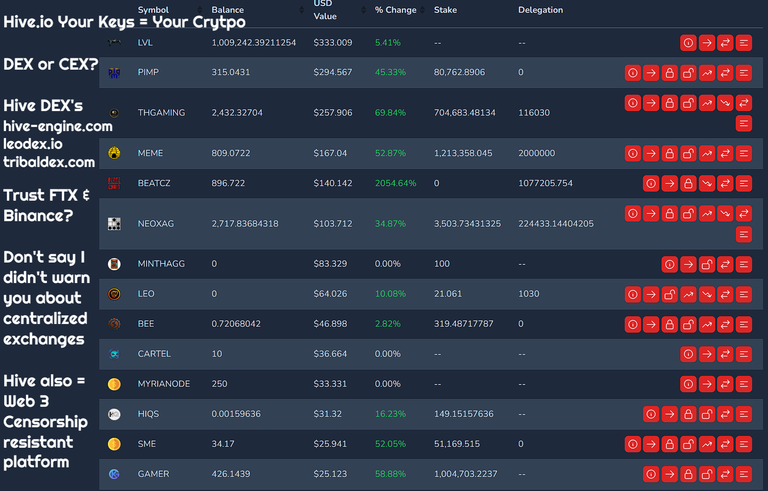The height and width of the screenshot is (491, 768).
Task: Click the transfer arrow icon for CARTEL
Action: [x=707, y=354]
